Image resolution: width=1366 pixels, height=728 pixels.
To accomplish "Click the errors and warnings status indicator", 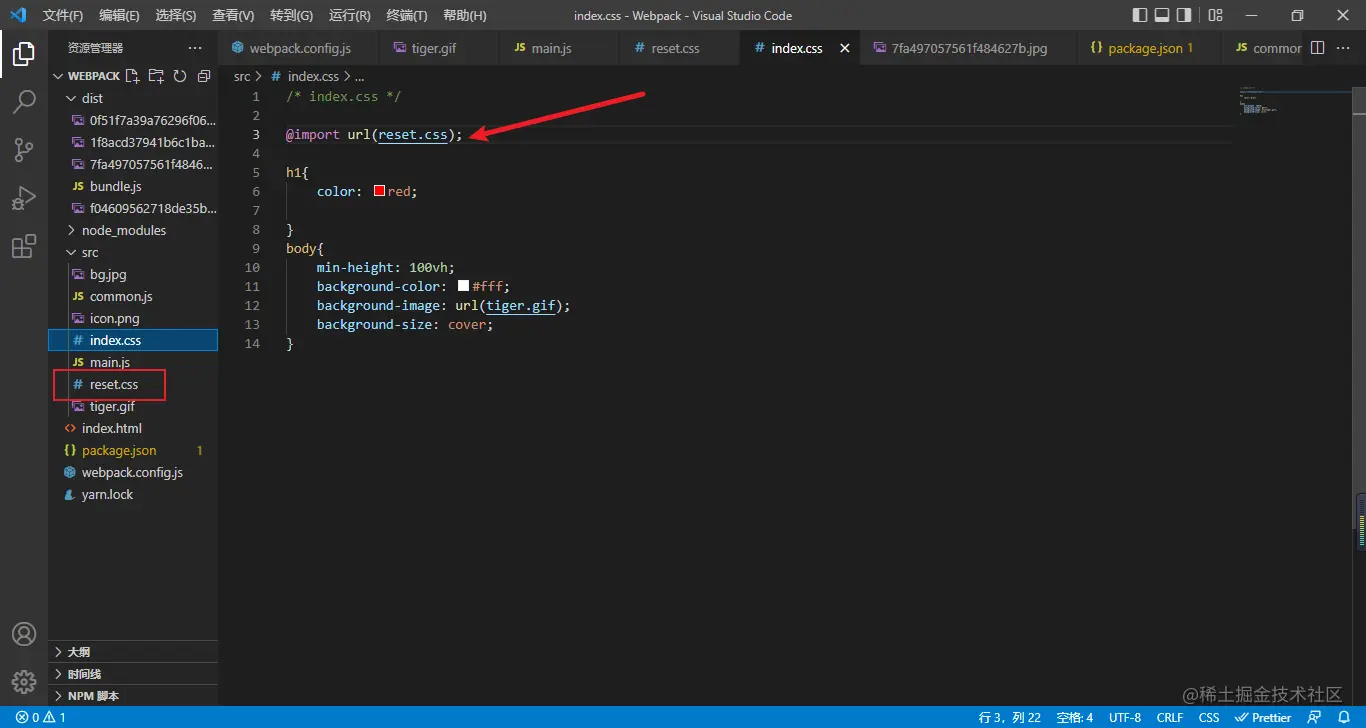I will tap(41, 717).
